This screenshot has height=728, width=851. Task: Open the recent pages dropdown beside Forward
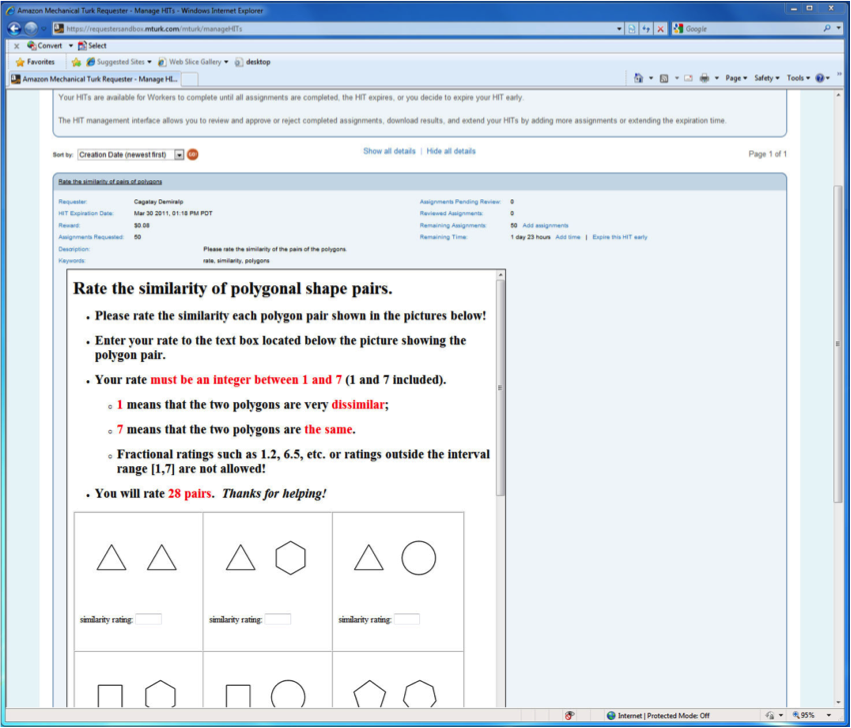click(x=45, y=29)
